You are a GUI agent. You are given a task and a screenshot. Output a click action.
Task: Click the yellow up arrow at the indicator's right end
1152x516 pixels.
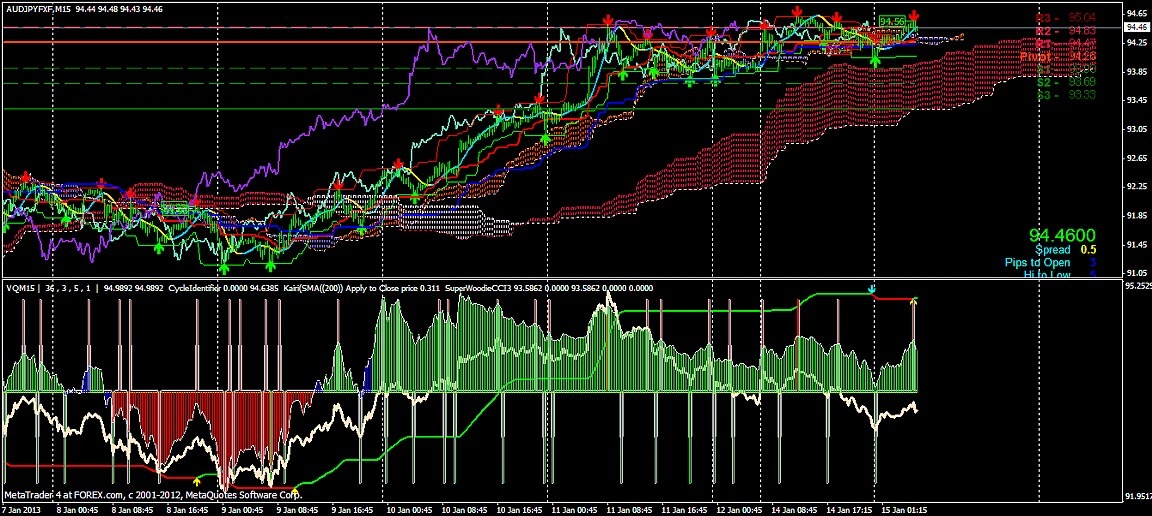pos(914,299)
